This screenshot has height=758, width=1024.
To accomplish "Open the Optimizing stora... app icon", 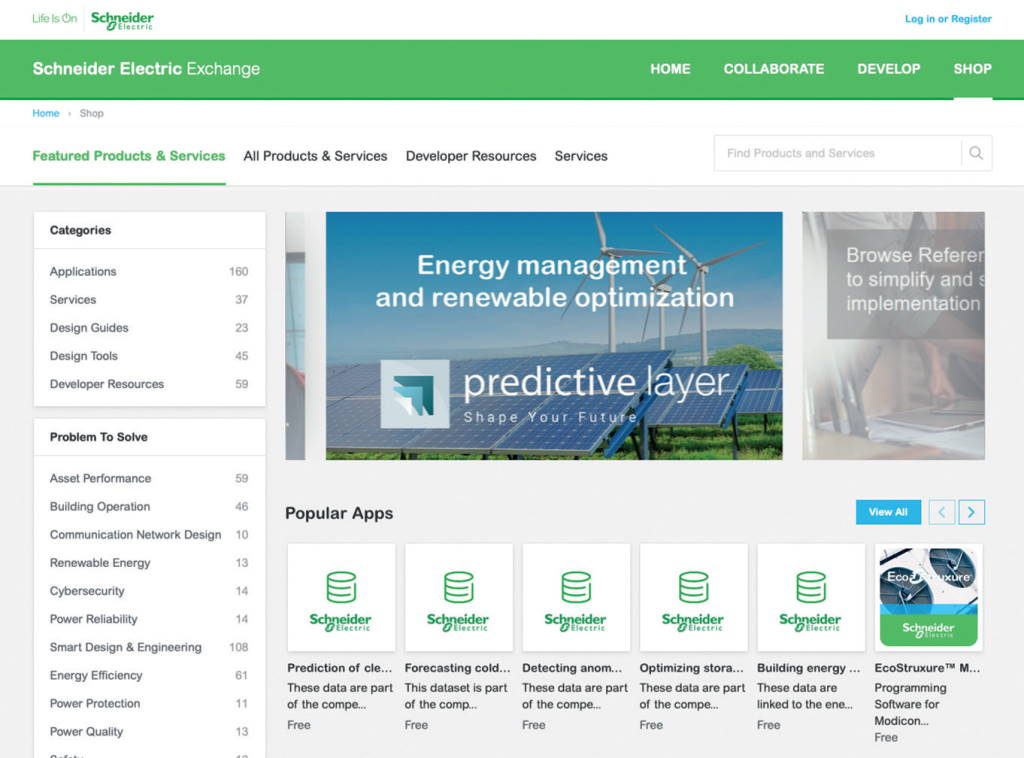I will tap(693, 598).
